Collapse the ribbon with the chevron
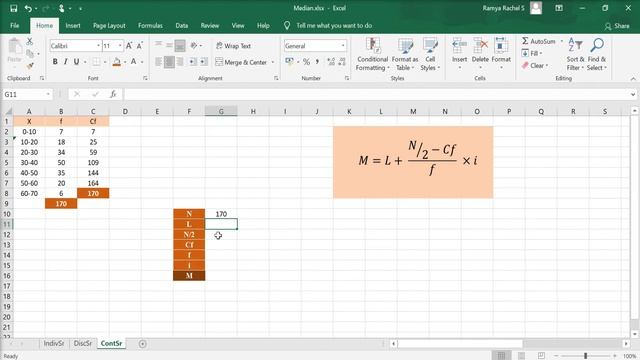640x360 pixels. click(x=633, y=79)
